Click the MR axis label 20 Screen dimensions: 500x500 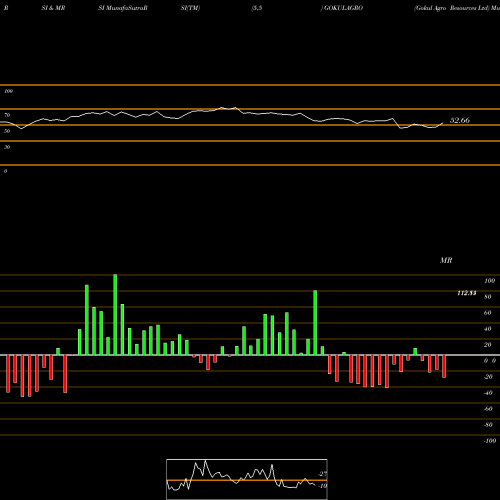coord(488,345)
